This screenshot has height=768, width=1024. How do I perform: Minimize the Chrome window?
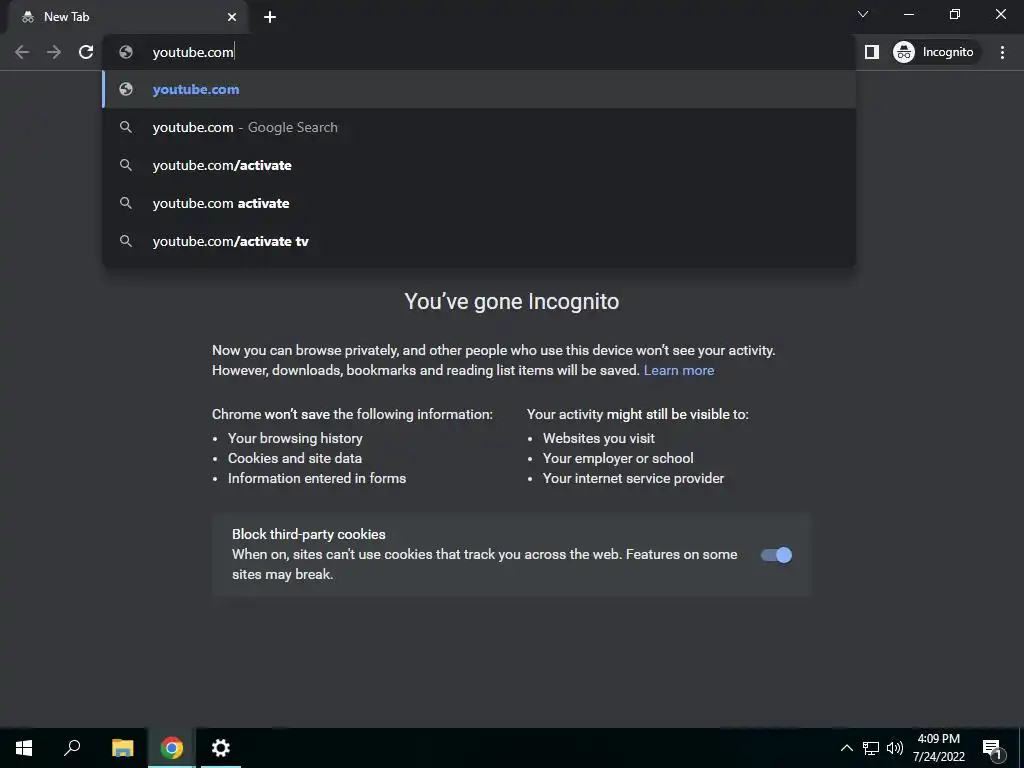(909, 14)
